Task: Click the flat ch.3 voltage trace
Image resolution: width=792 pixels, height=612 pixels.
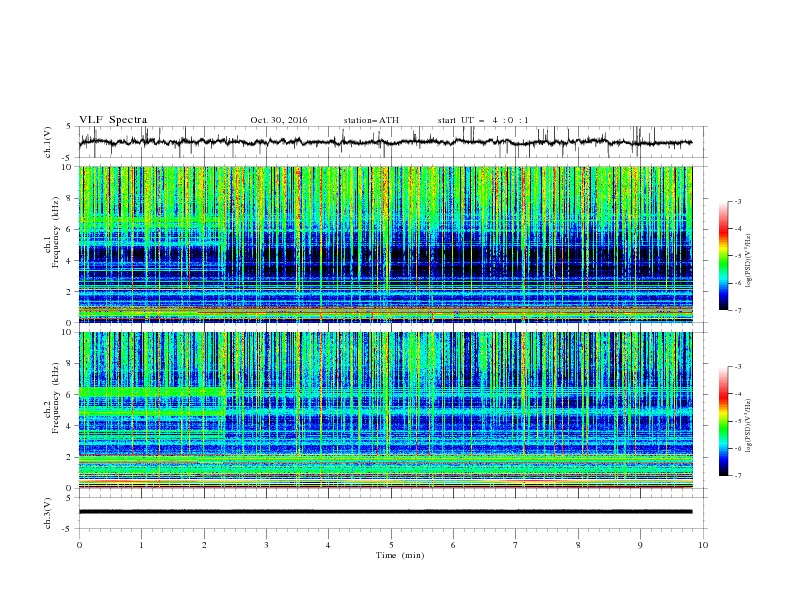Action: point(385,512)
